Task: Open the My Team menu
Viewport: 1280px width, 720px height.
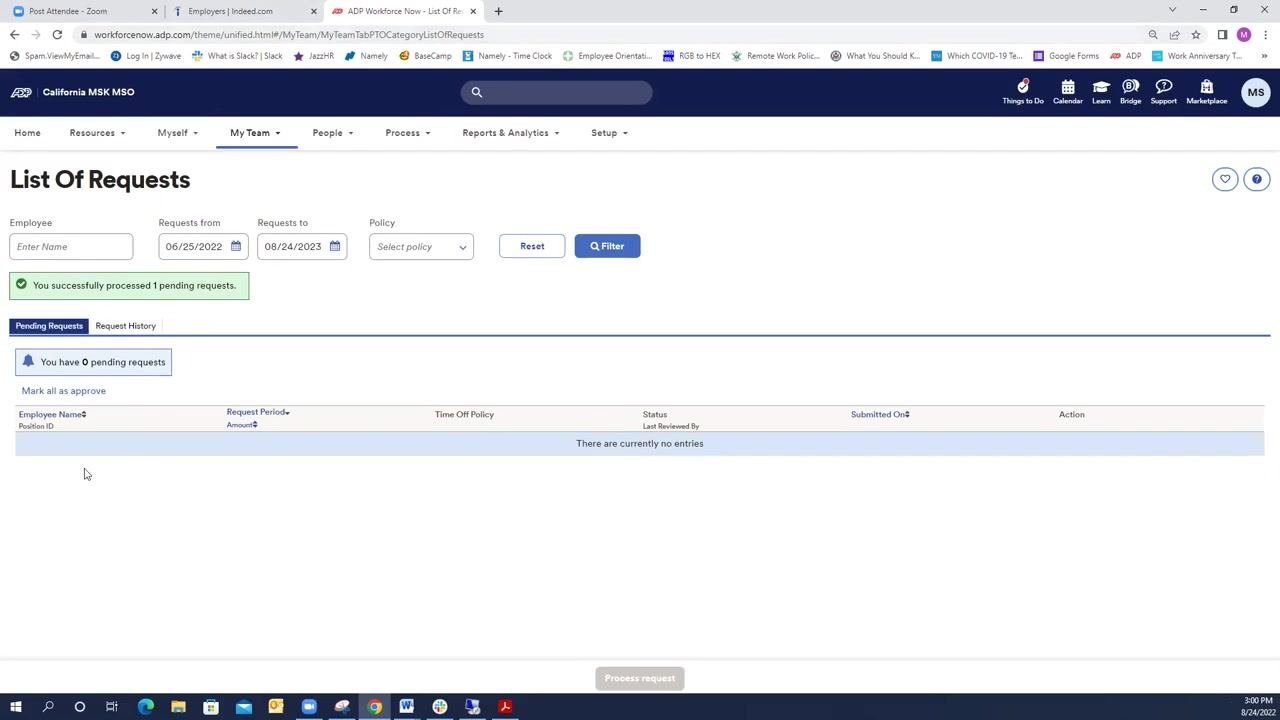Action: click(x=255, y=133)
